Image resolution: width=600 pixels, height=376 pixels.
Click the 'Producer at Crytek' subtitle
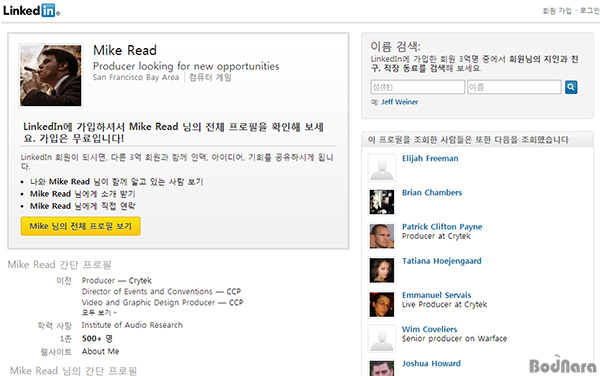pyautogui.click(x=436, y=236)
